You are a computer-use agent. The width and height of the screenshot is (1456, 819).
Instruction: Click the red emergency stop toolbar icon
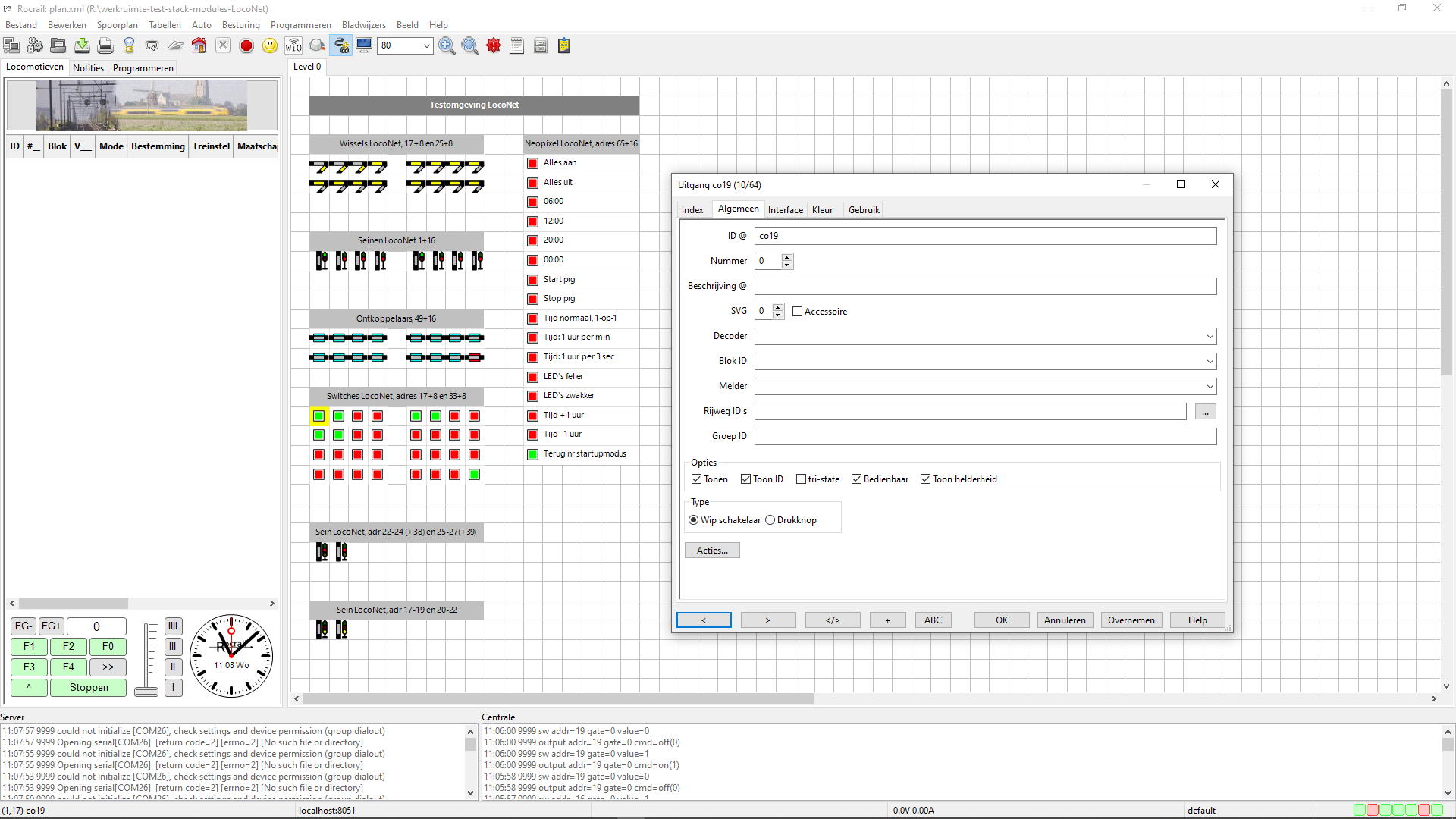246,46
